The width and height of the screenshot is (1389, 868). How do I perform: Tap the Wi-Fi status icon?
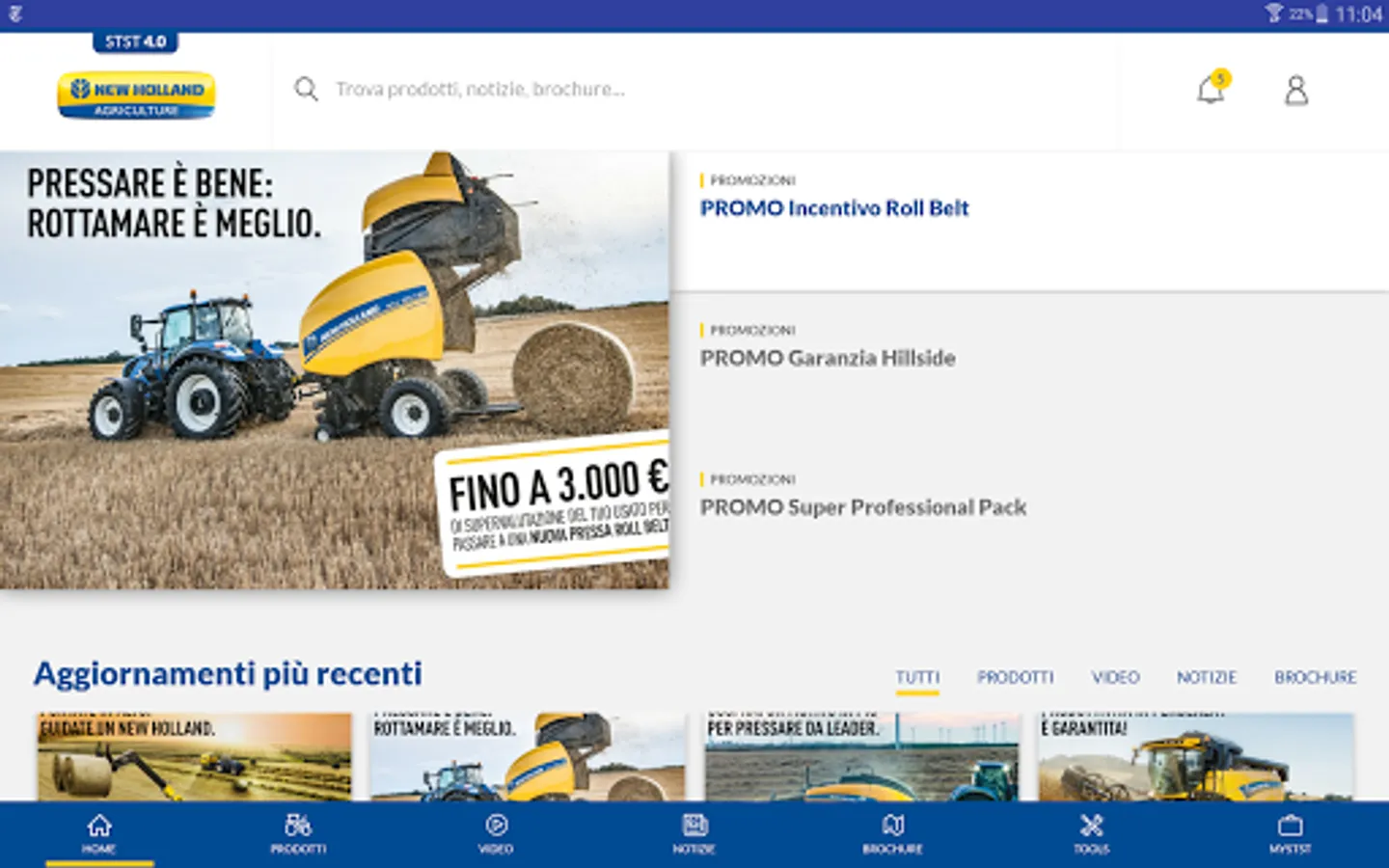click(1274, 13)
